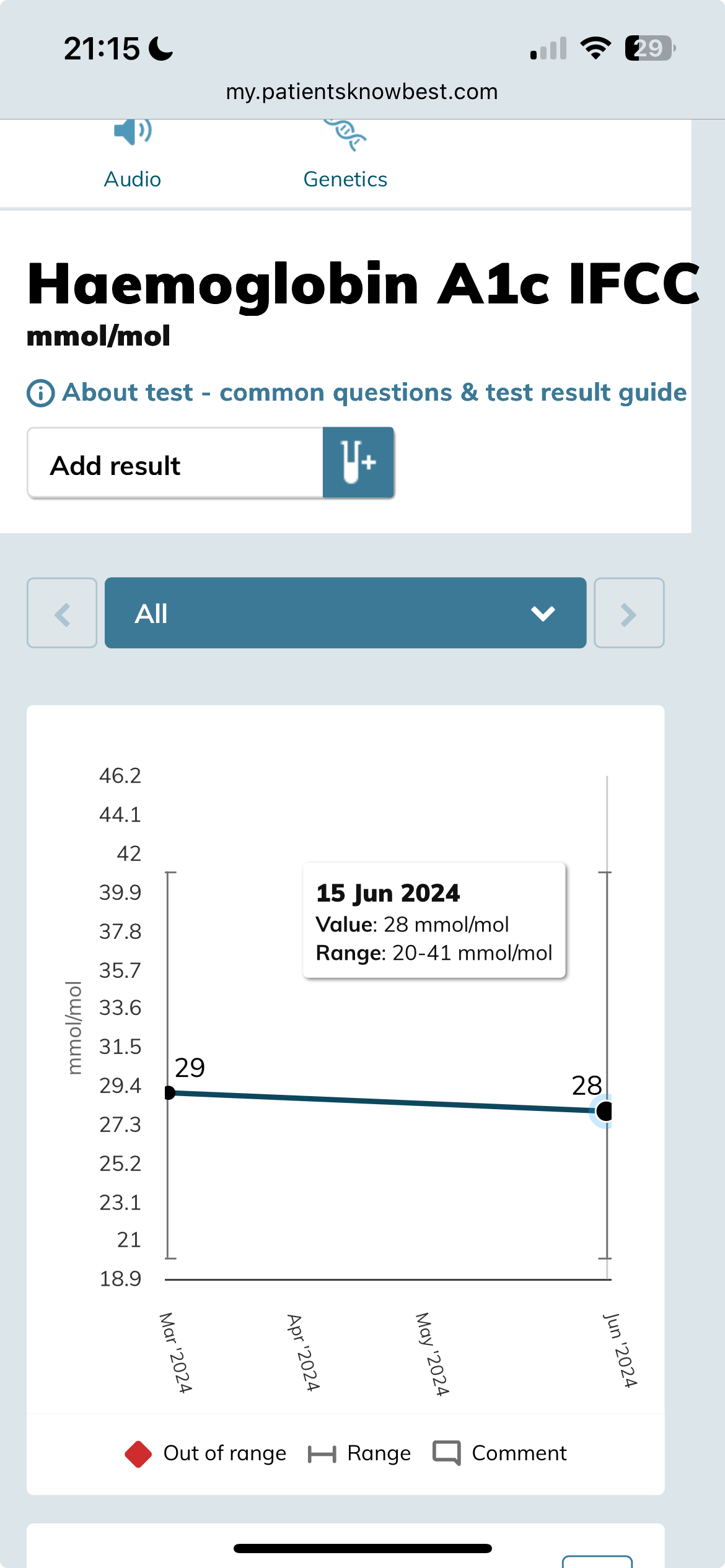Switch to the Genetics tab
The height and width of the screenshot is (1568, 725).
pyautogui.click(x=345, y=179)
